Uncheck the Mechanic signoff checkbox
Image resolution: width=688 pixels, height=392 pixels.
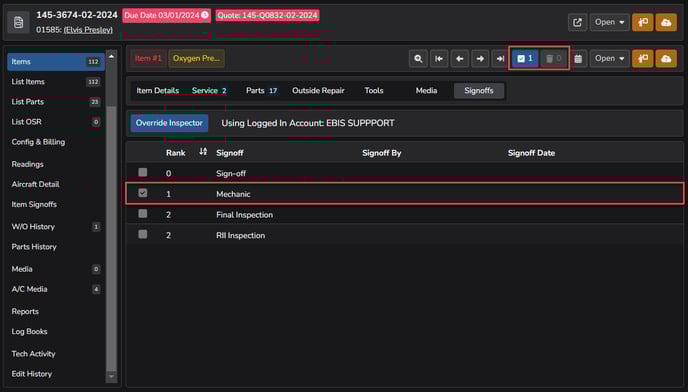pos(143,193)
